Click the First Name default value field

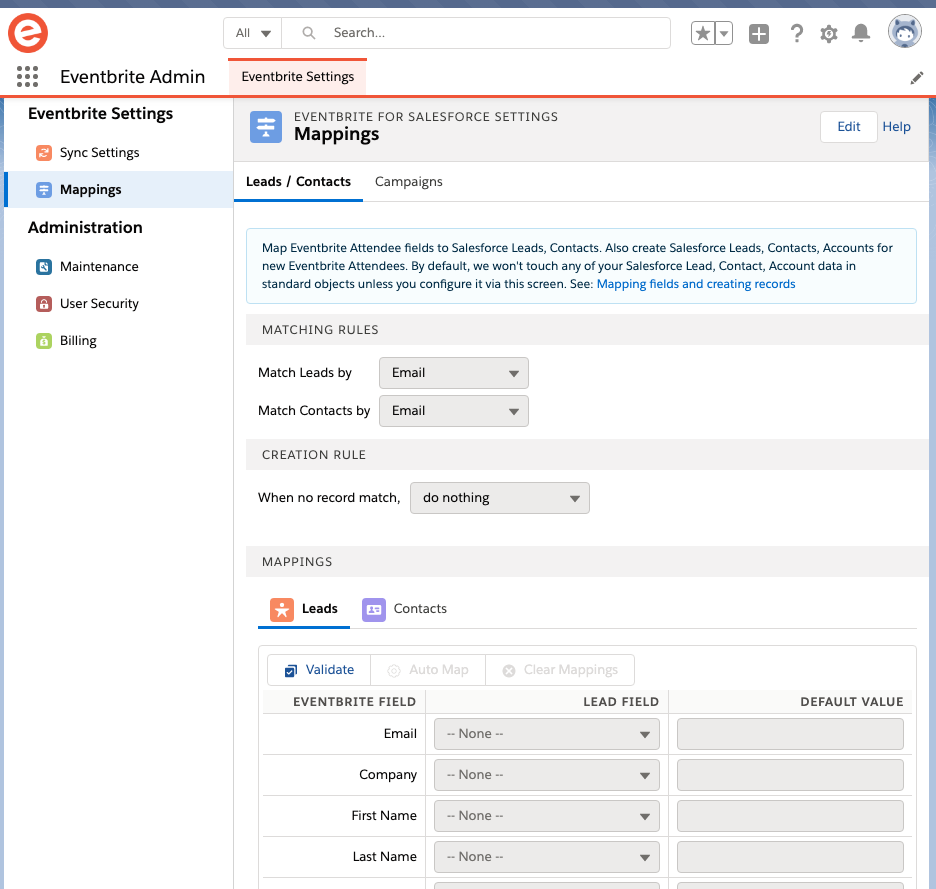[790, 816]
